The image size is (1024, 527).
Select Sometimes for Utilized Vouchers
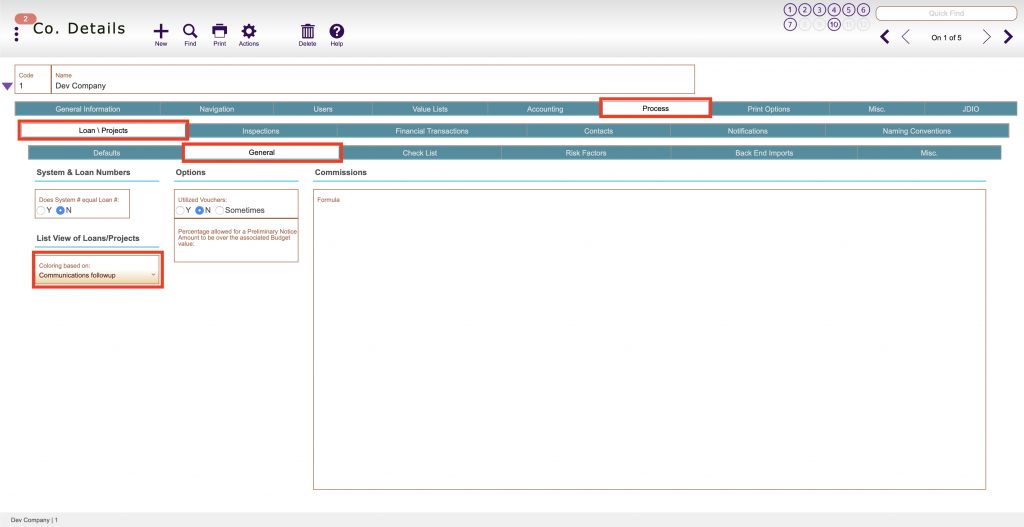coord(219,210)
